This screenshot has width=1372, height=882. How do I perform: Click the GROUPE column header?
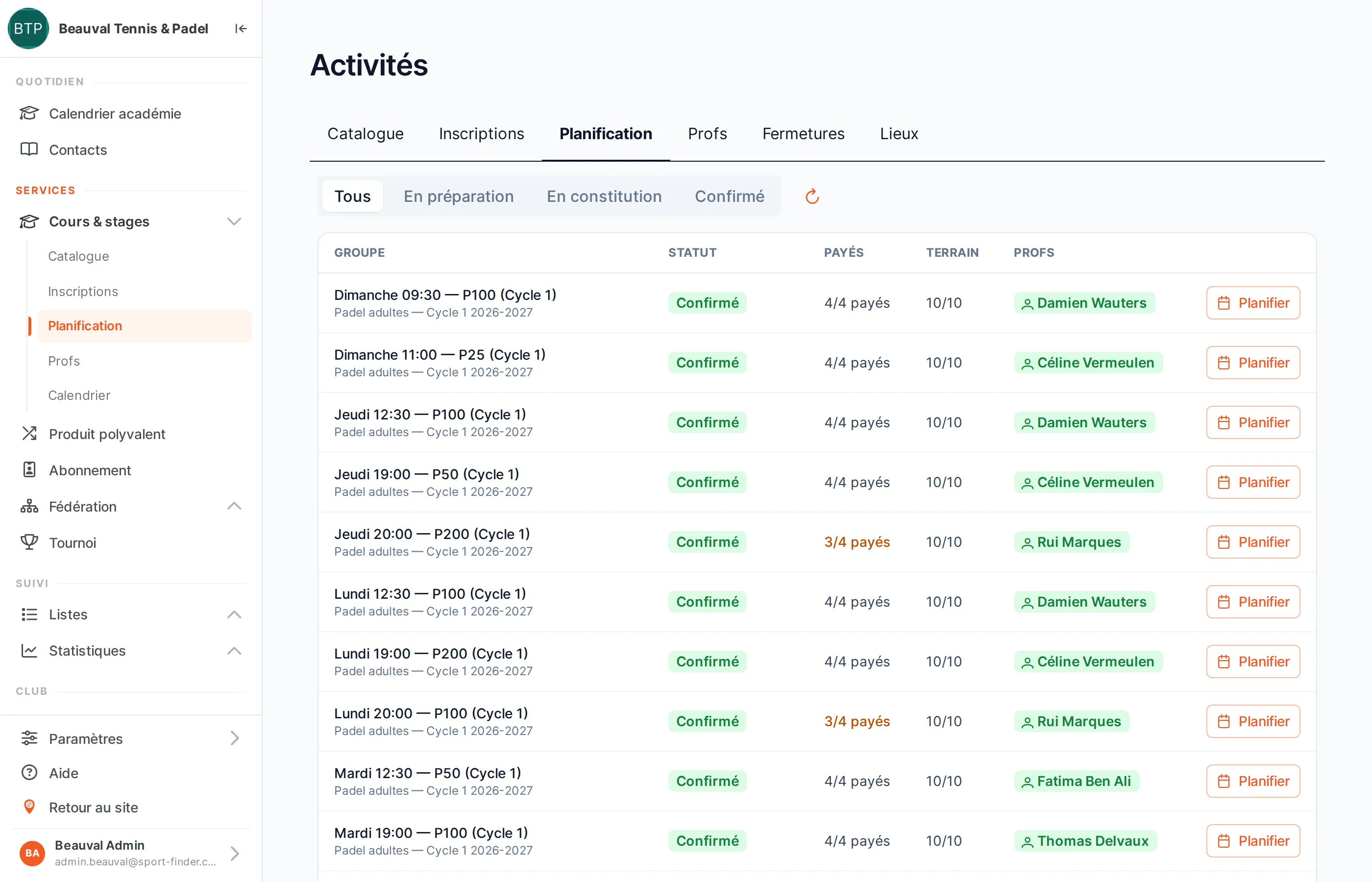click(x=359, y=252)
